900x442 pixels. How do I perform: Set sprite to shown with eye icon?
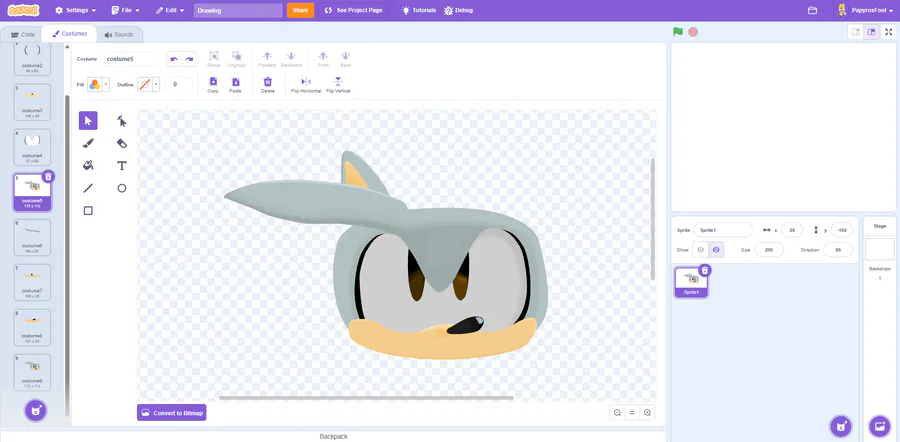(x=700, y=250)
